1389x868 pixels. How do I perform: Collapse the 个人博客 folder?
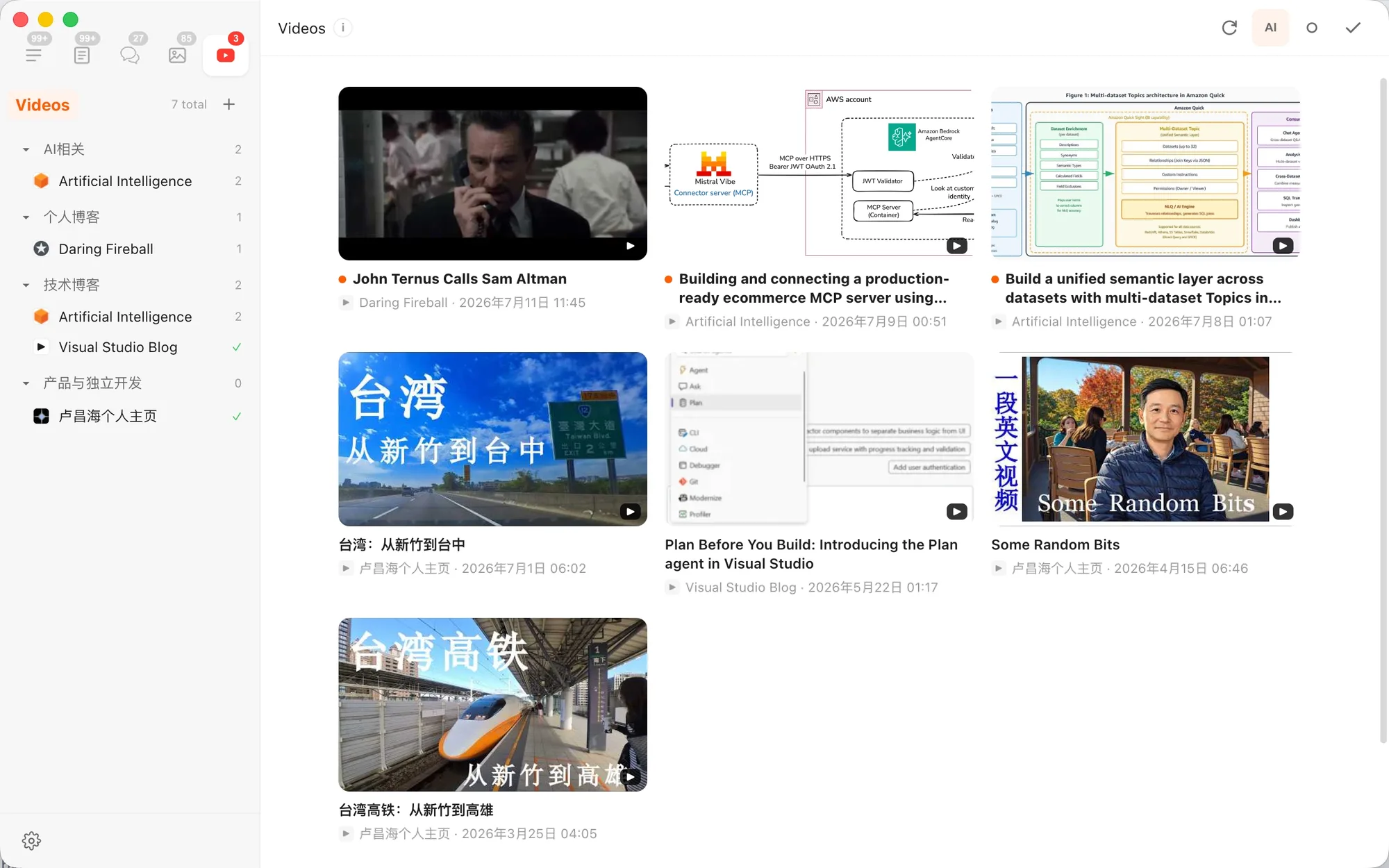click(26, 217)
